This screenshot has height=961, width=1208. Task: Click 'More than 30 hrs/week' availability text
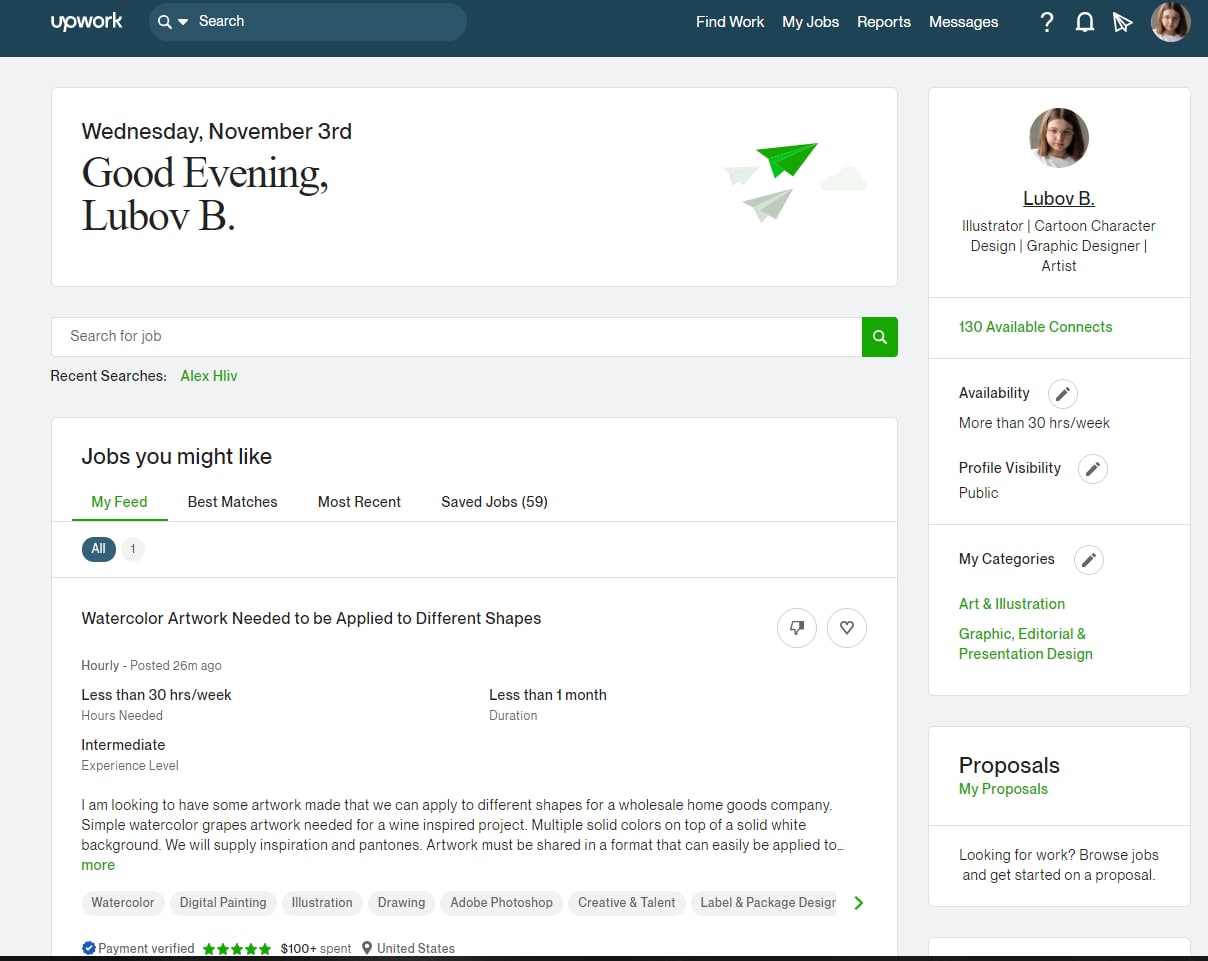click(1034, 423)
